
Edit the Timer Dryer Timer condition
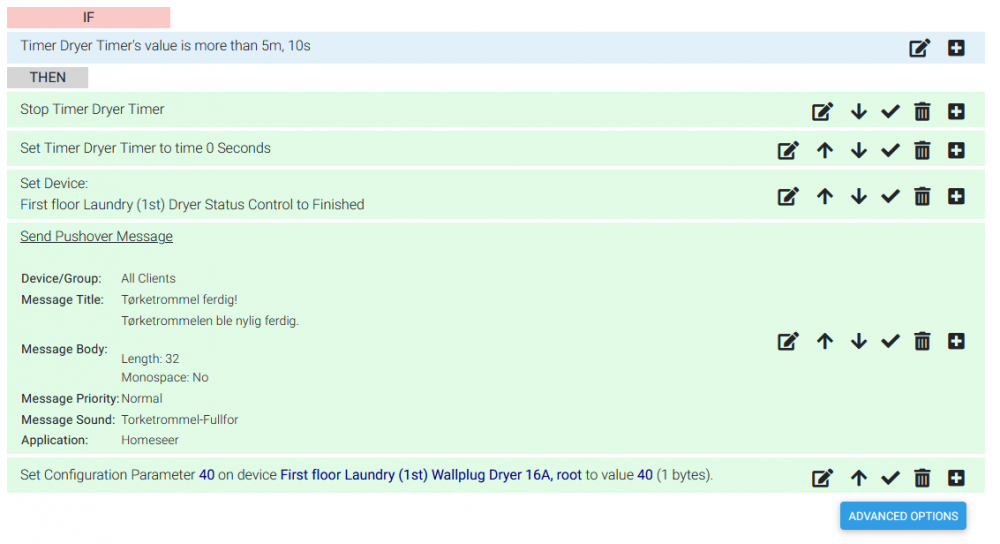pos(919,48)
